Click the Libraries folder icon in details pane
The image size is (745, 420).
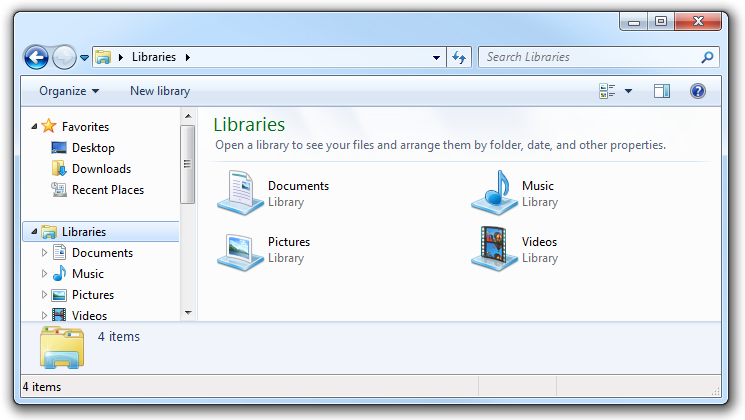62,347
